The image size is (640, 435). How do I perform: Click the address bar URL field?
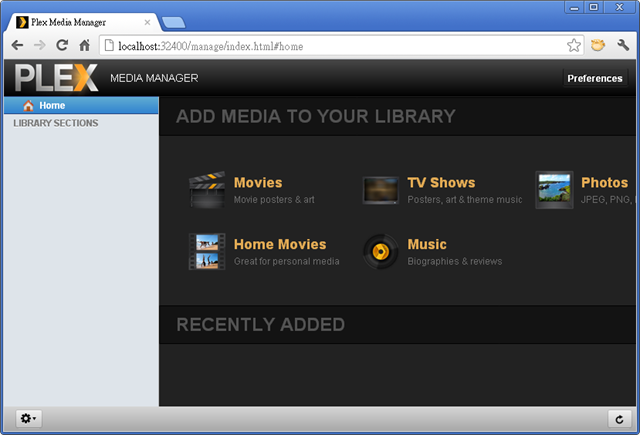click(341, 46)
